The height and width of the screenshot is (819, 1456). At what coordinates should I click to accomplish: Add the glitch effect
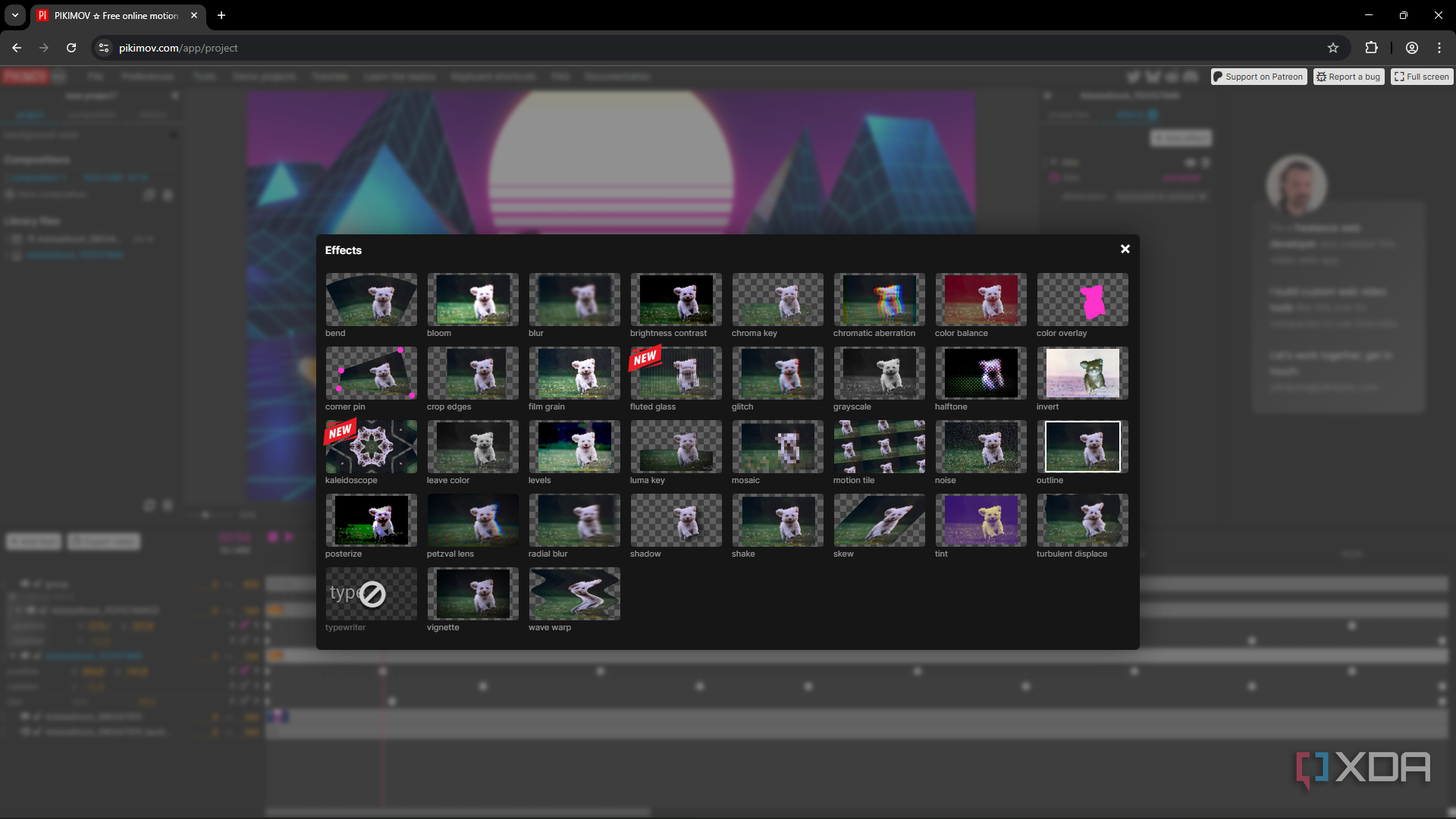pos(777,373)
